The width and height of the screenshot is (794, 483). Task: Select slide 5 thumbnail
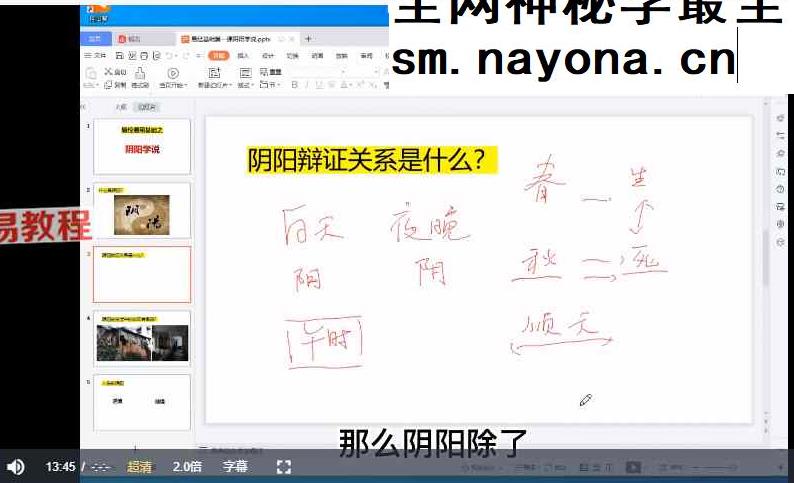[x=142, y=402]
